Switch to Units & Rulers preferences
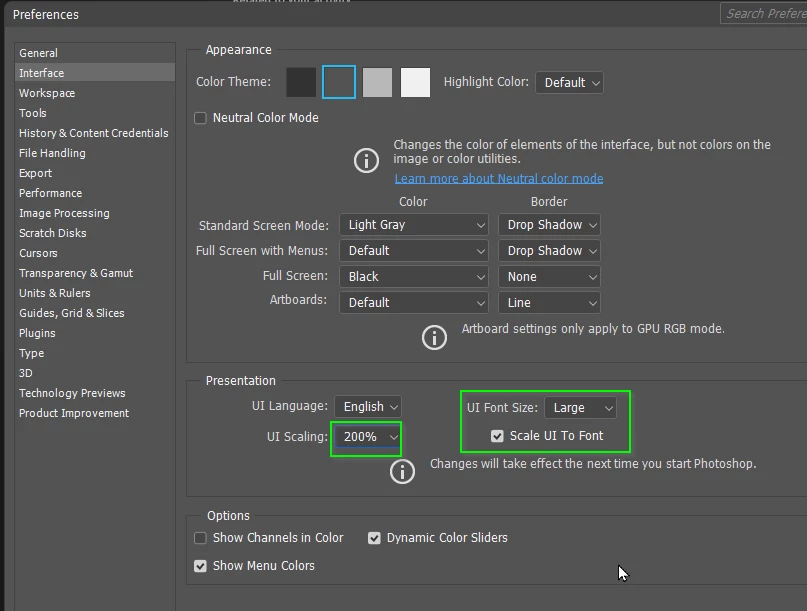This screenshot has width=807, height=611. (x=95, y=293)
